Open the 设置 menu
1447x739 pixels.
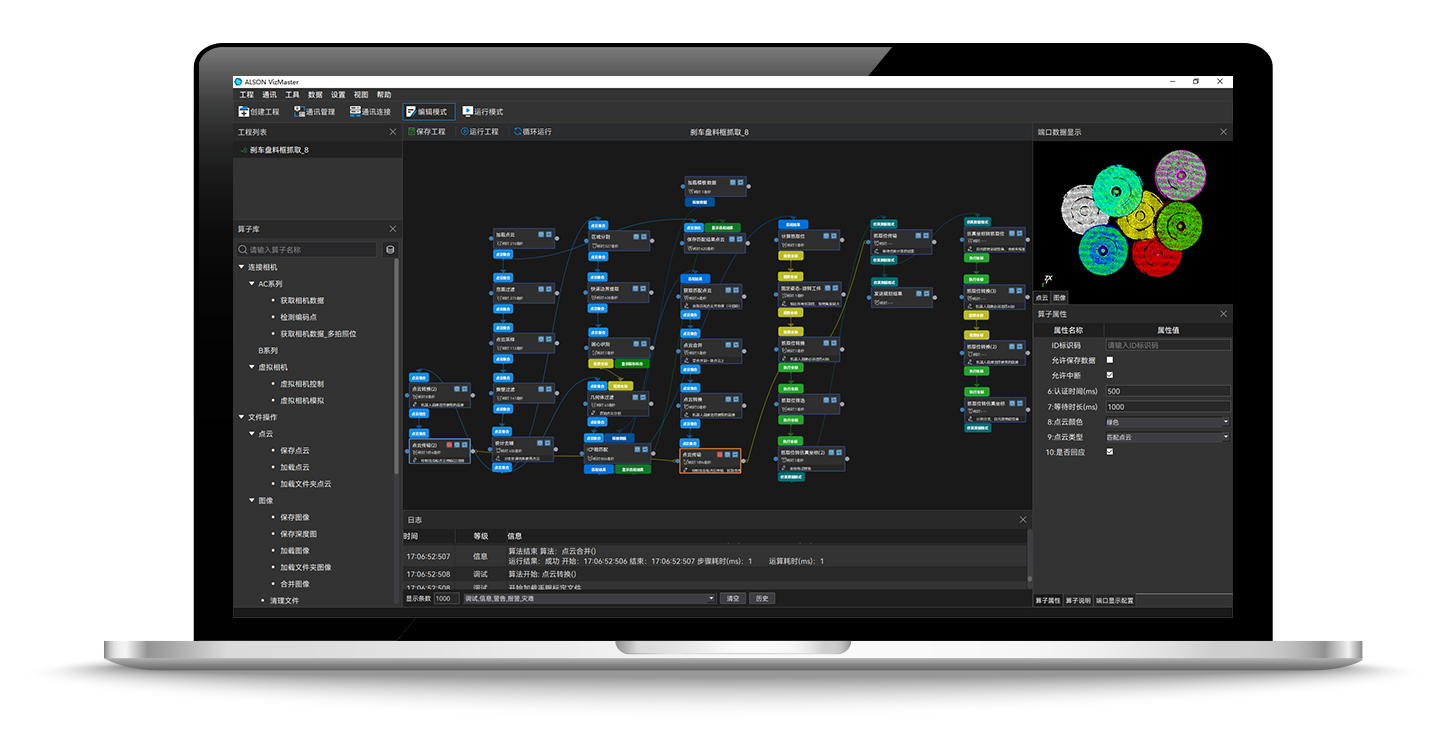339,94
